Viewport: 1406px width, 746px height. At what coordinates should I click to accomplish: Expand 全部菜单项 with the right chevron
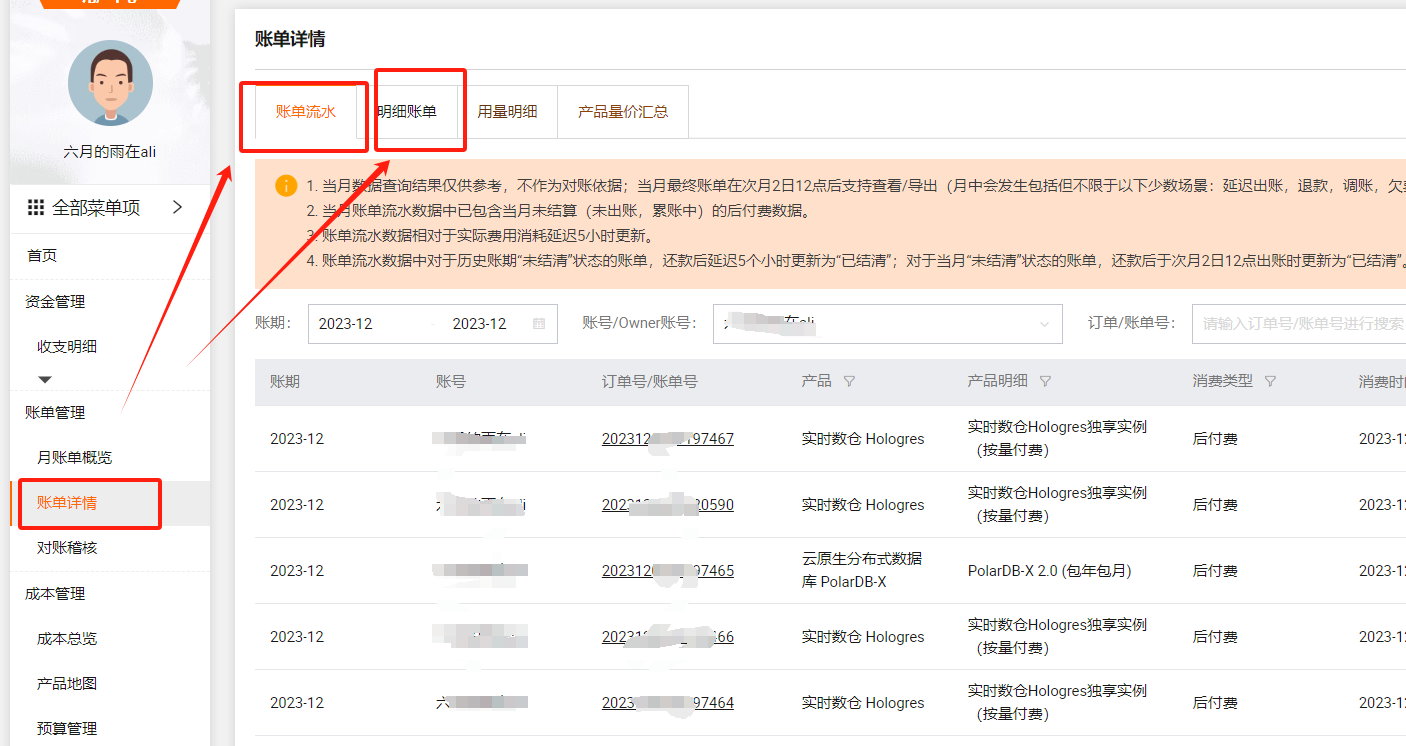coord(178,207)
